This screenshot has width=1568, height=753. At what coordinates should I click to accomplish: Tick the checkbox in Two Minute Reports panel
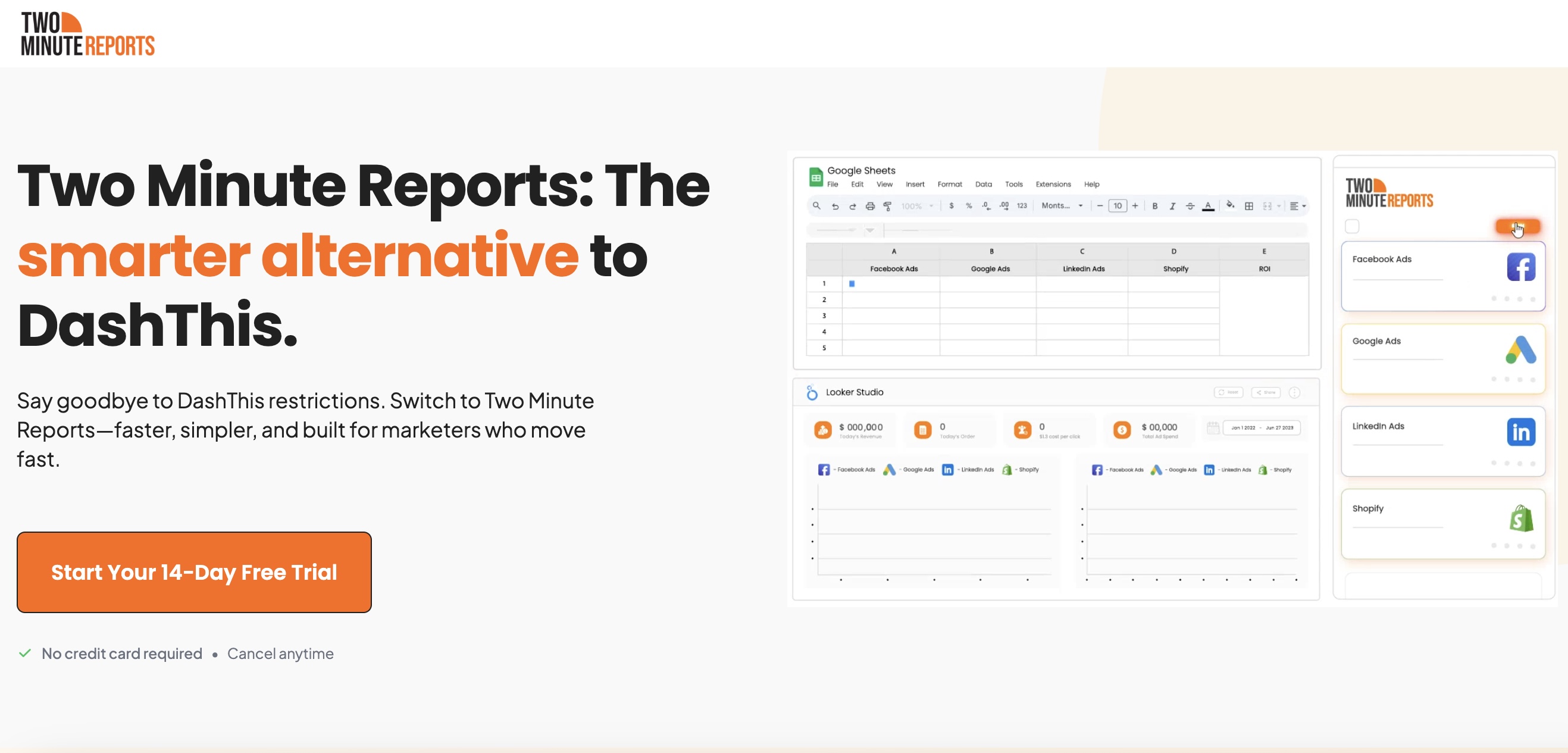tap(1352, 226)
